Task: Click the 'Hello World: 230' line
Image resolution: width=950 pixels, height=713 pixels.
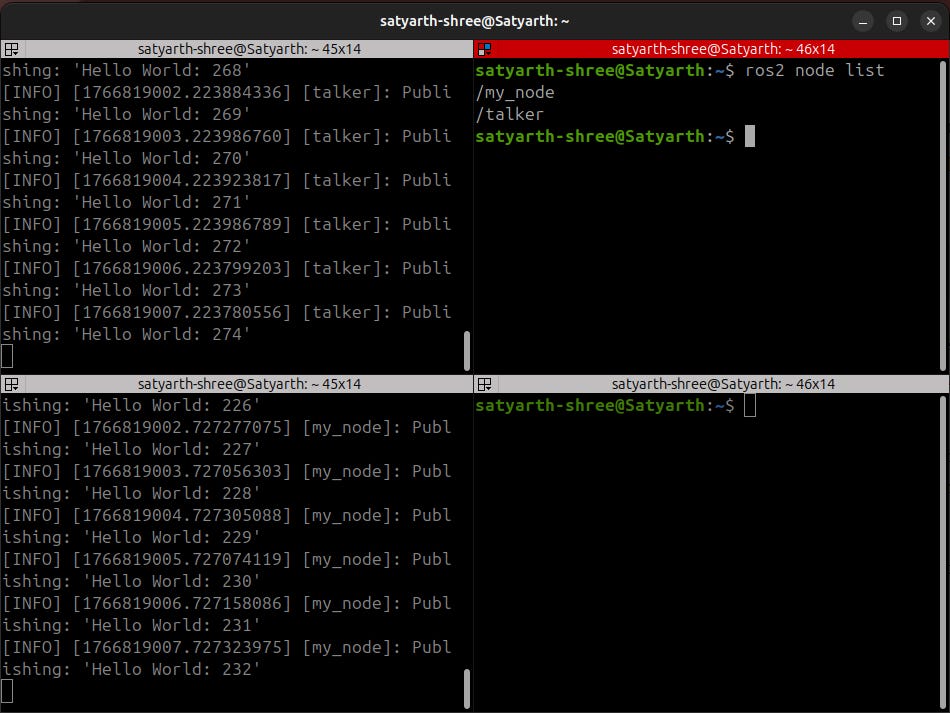Action: click(130, 582)
